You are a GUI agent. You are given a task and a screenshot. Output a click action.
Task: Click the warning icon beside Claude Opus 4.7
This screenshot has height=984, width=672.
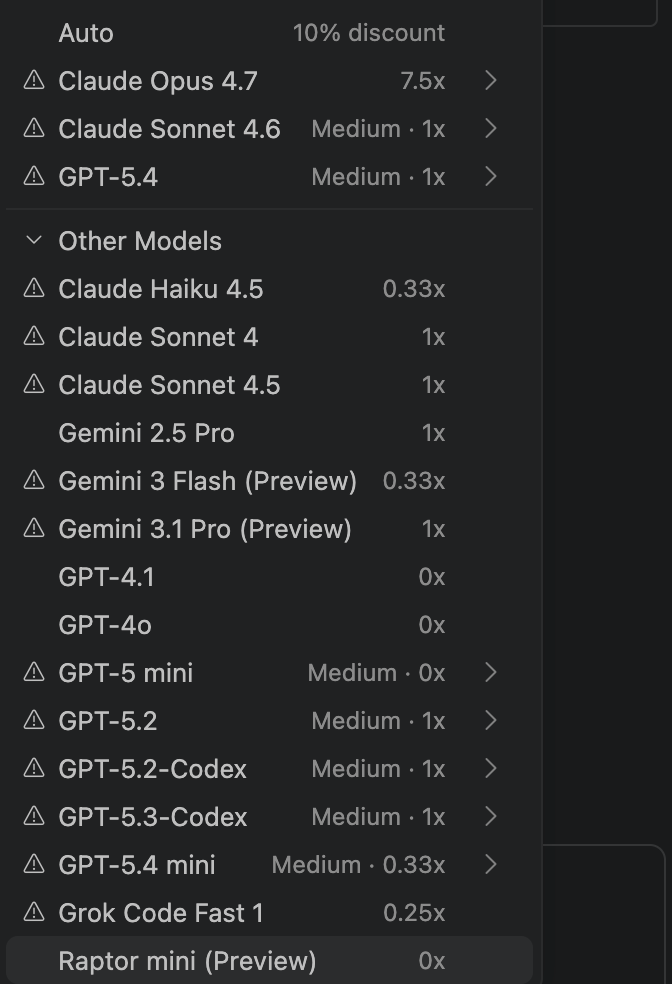tap(34, 81)
